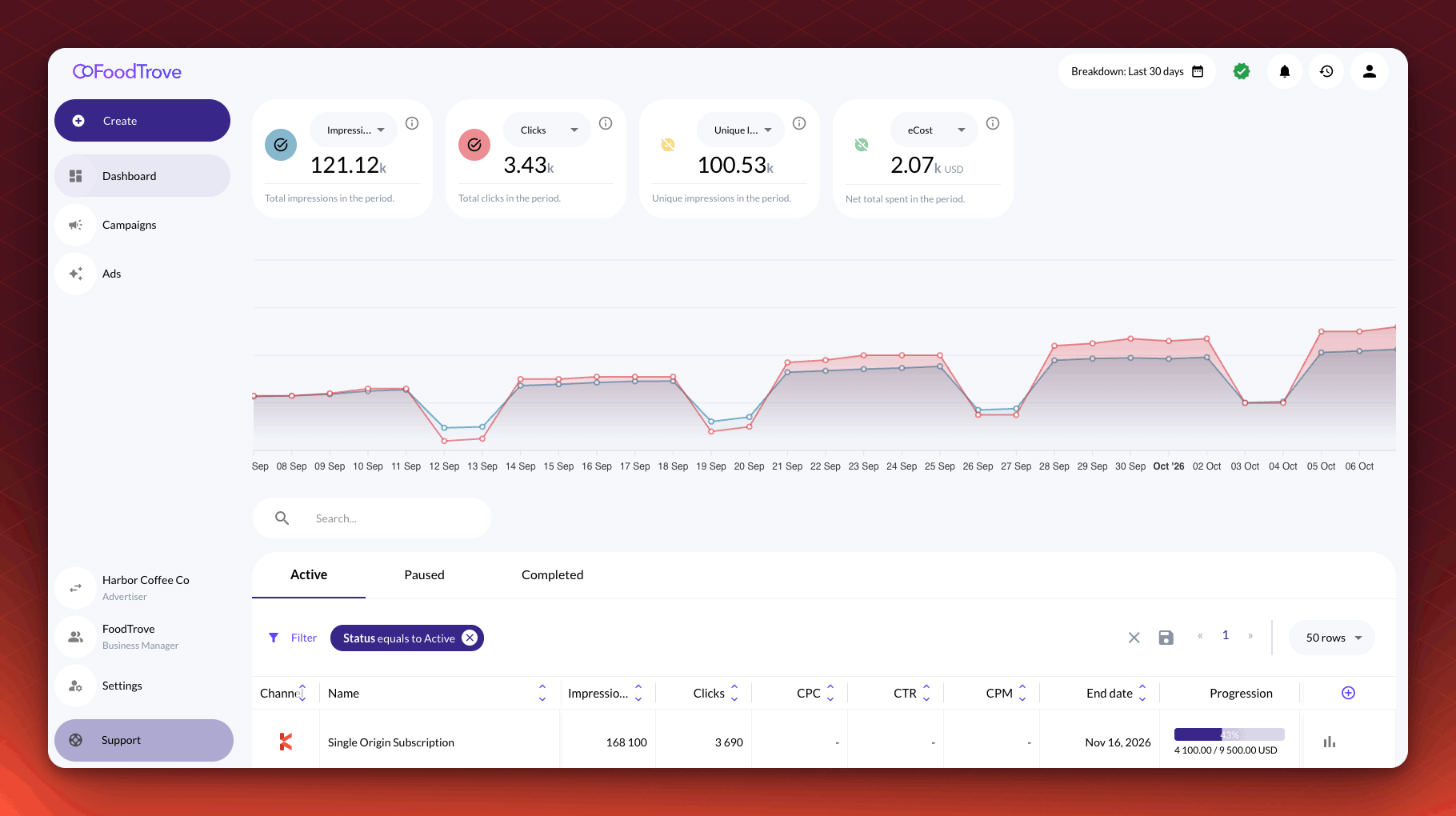Viewport: 1456px width, 816px height.
Task: Click the info icon on eCost card
Action: click(993, 123)
